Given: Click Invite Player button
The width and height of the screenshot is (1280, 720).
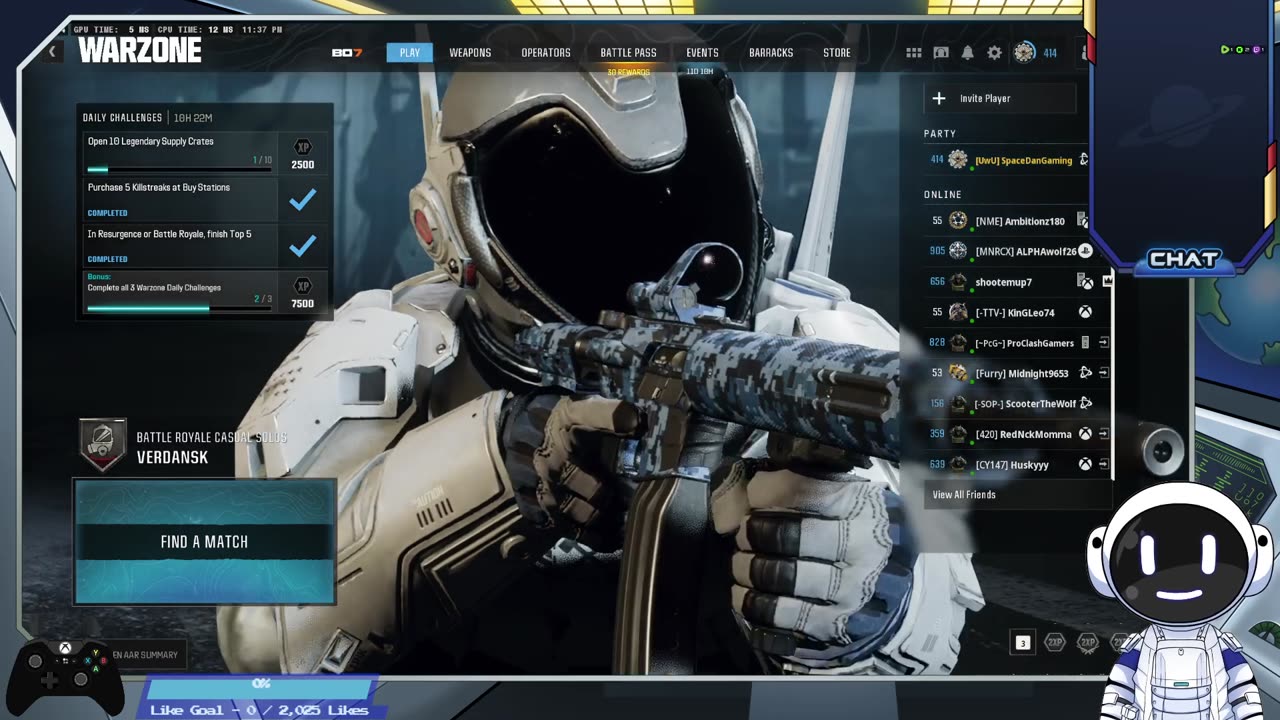Looking at the screenshot, I should [x=1000, y=98].
